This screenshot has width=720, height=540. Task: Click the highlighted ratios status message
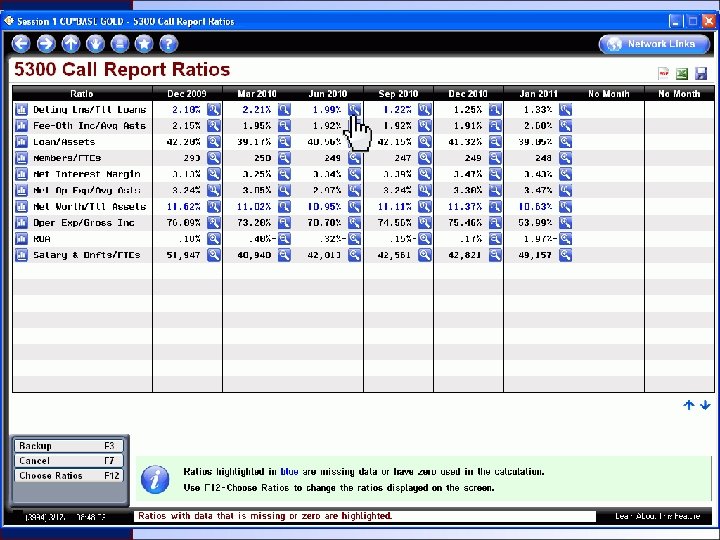pyautogui.click(x=265, y=516)
